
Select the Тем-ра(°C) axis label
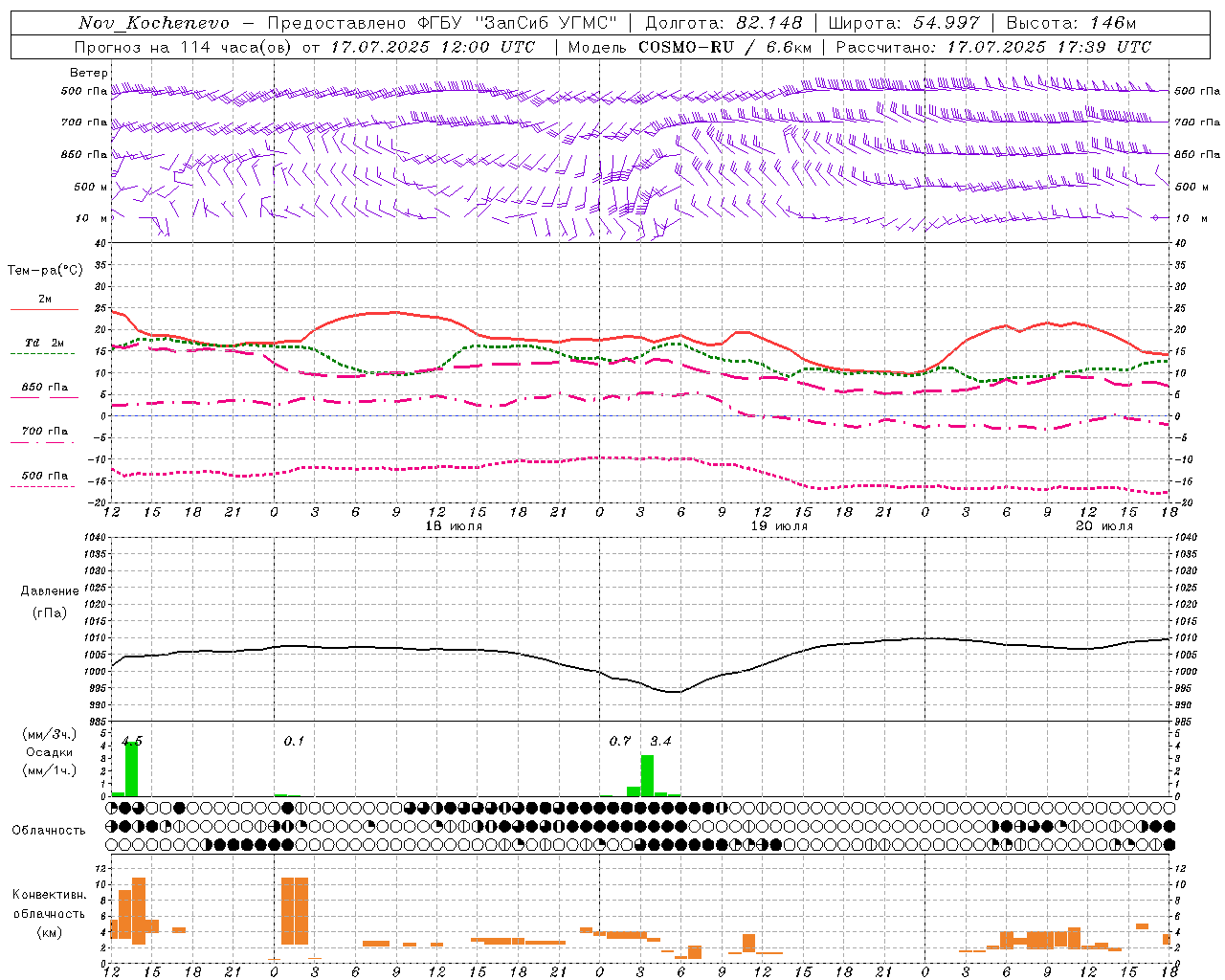click(45, 271)
